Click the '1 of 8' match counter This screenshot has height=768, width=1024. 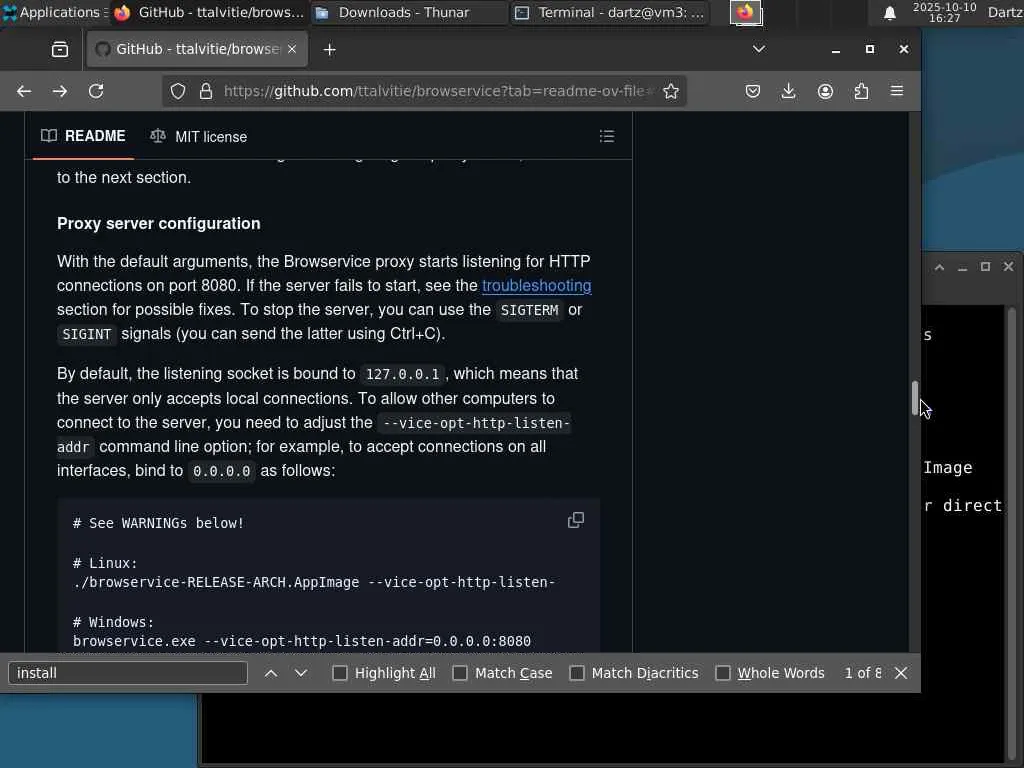click(863, 673)
